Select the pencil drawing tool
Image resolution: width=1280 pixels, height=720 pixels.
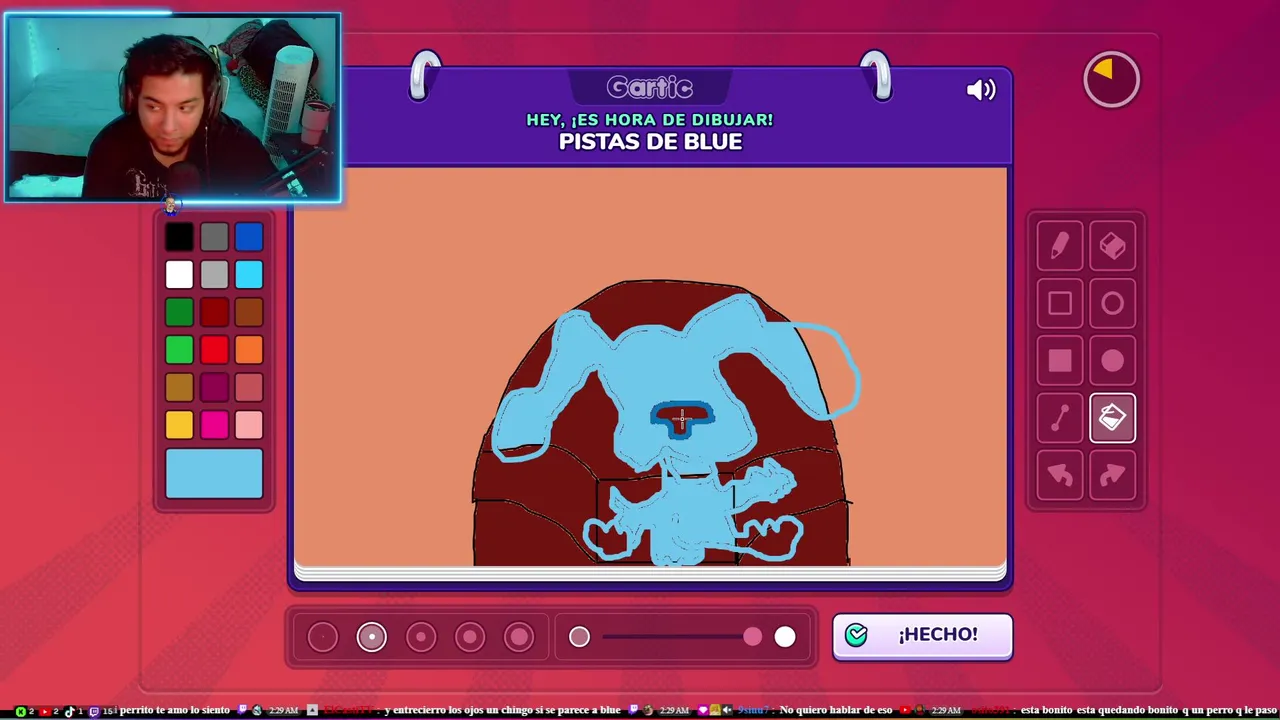pyautogui.click(x=1060, y=247)
